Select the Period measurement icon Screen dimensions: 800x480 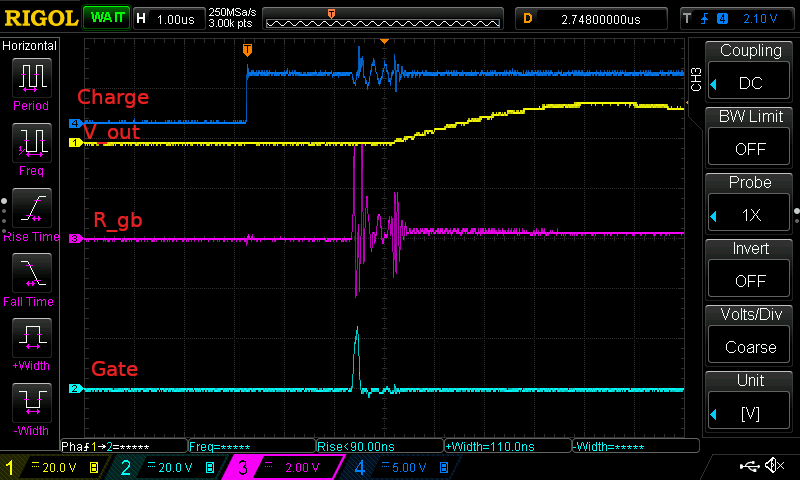pyautogui.click(x=32, y=78)
